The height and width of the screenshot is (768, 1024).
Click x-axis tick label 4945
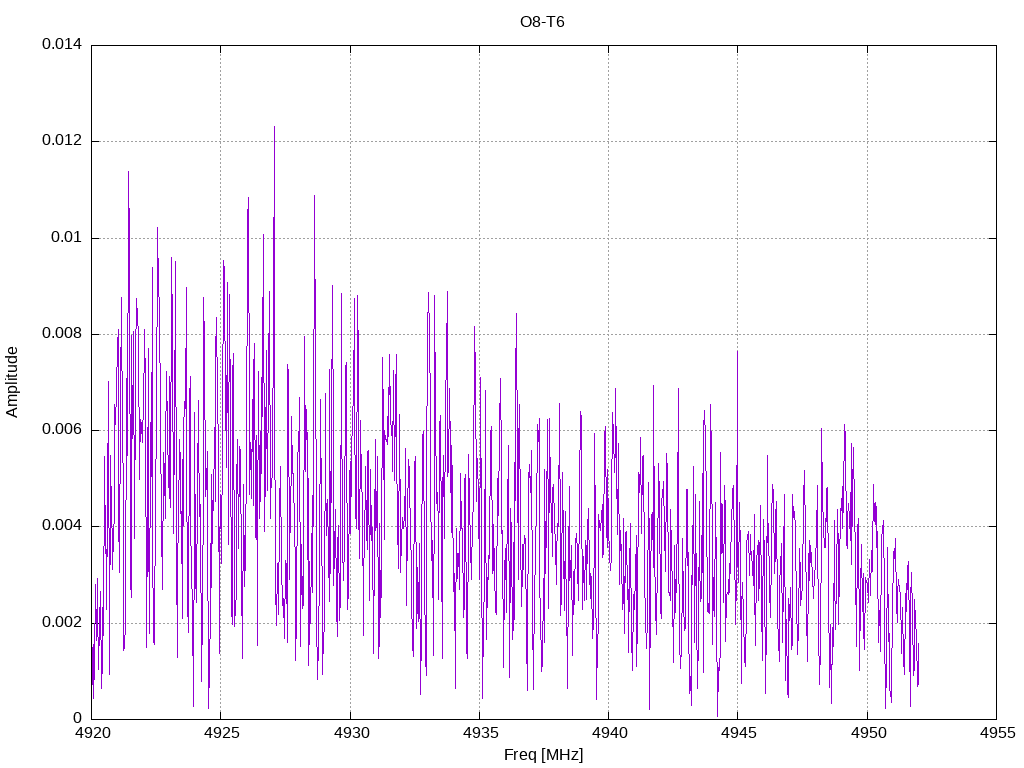[739, 733]
